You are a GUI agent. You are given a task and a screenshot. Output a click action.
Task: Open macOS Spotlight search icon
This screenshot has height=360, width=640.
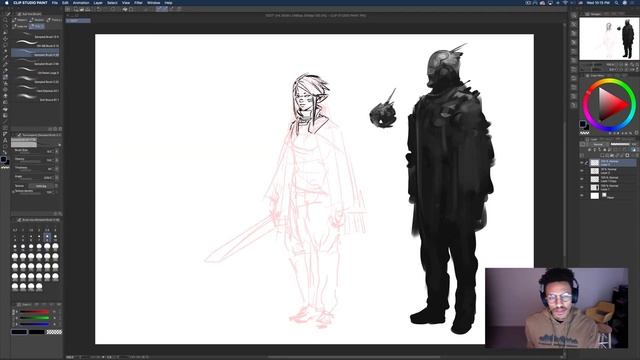(x=616, y=2)
